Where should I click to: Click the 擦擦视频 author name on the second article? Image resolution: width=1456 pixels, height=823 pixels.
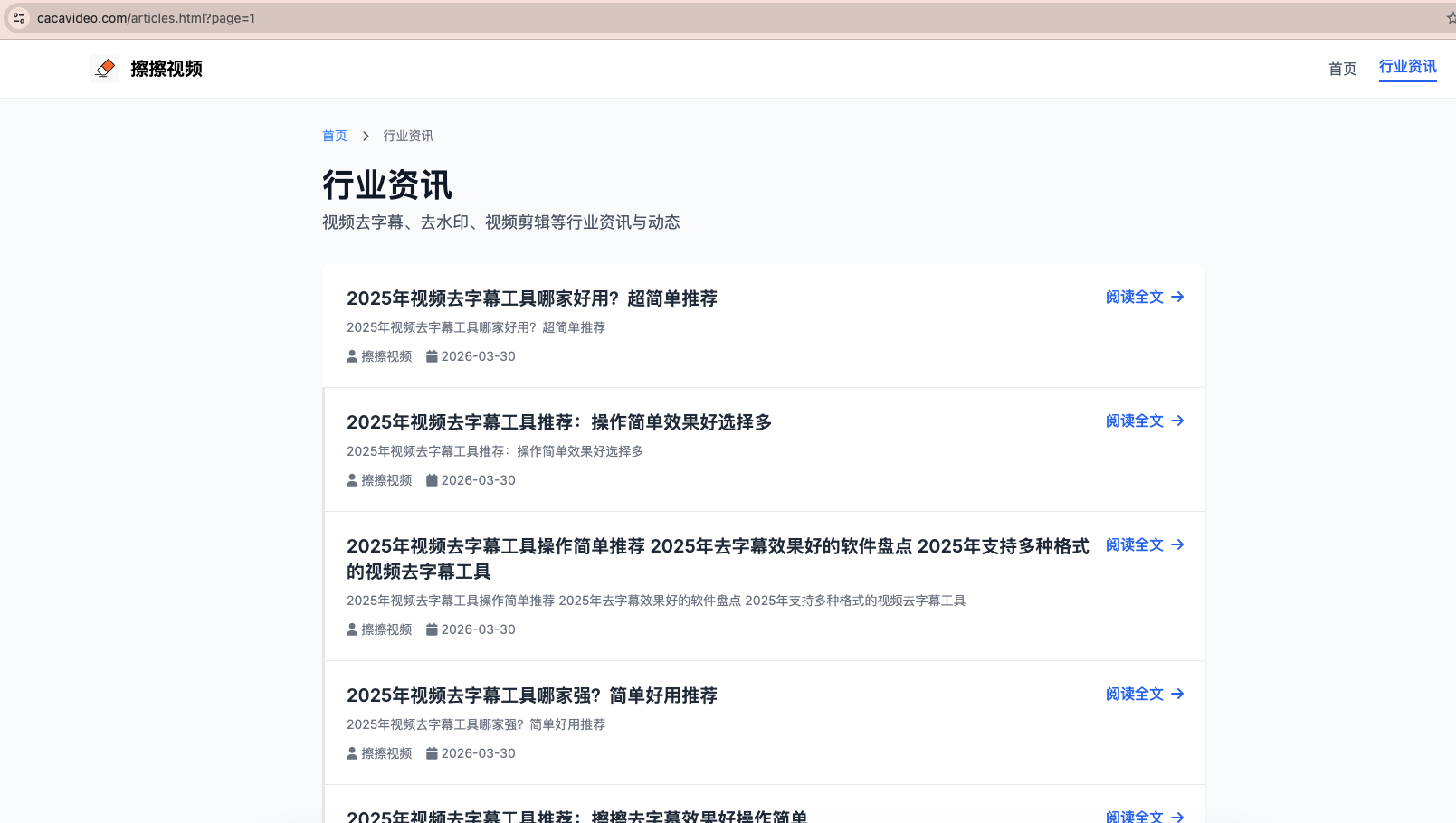click(x=386, y=479)
